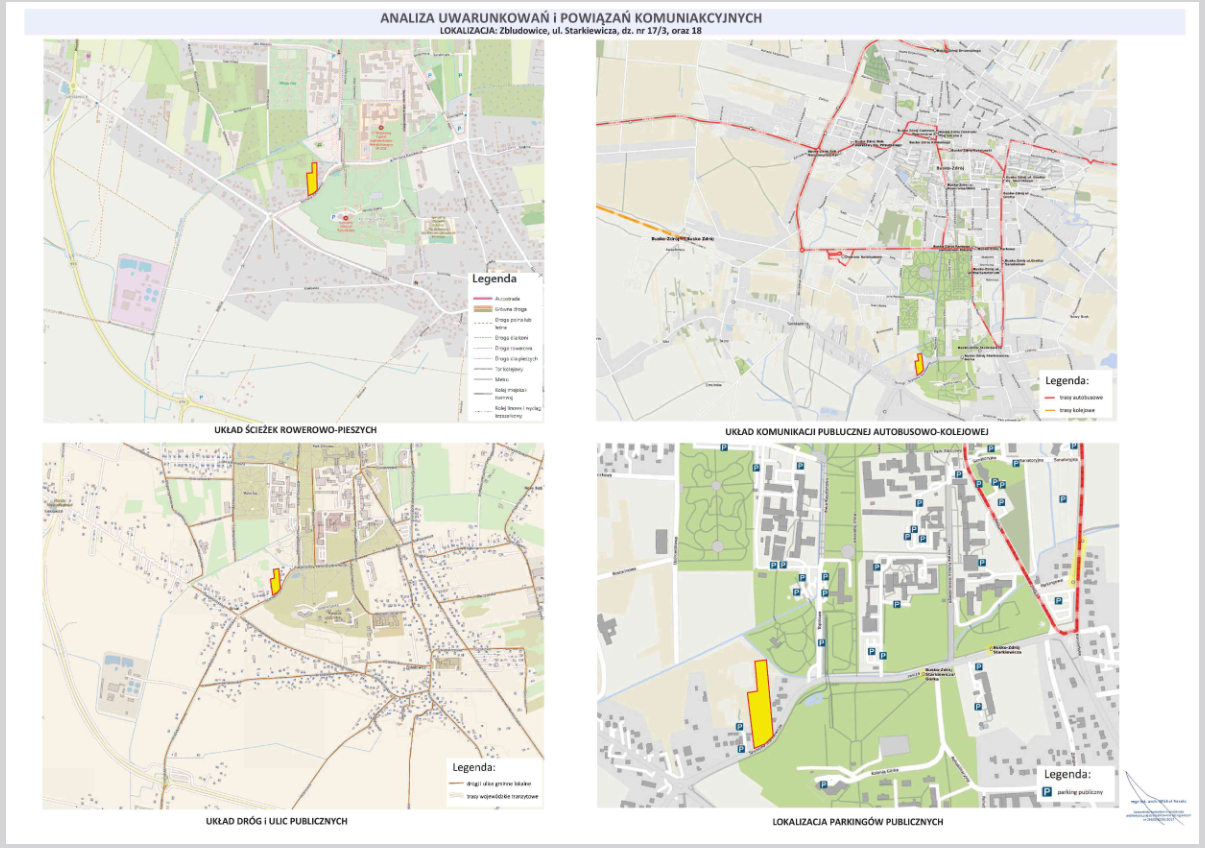Click the red Autostrada line in legend

(482, 299)
